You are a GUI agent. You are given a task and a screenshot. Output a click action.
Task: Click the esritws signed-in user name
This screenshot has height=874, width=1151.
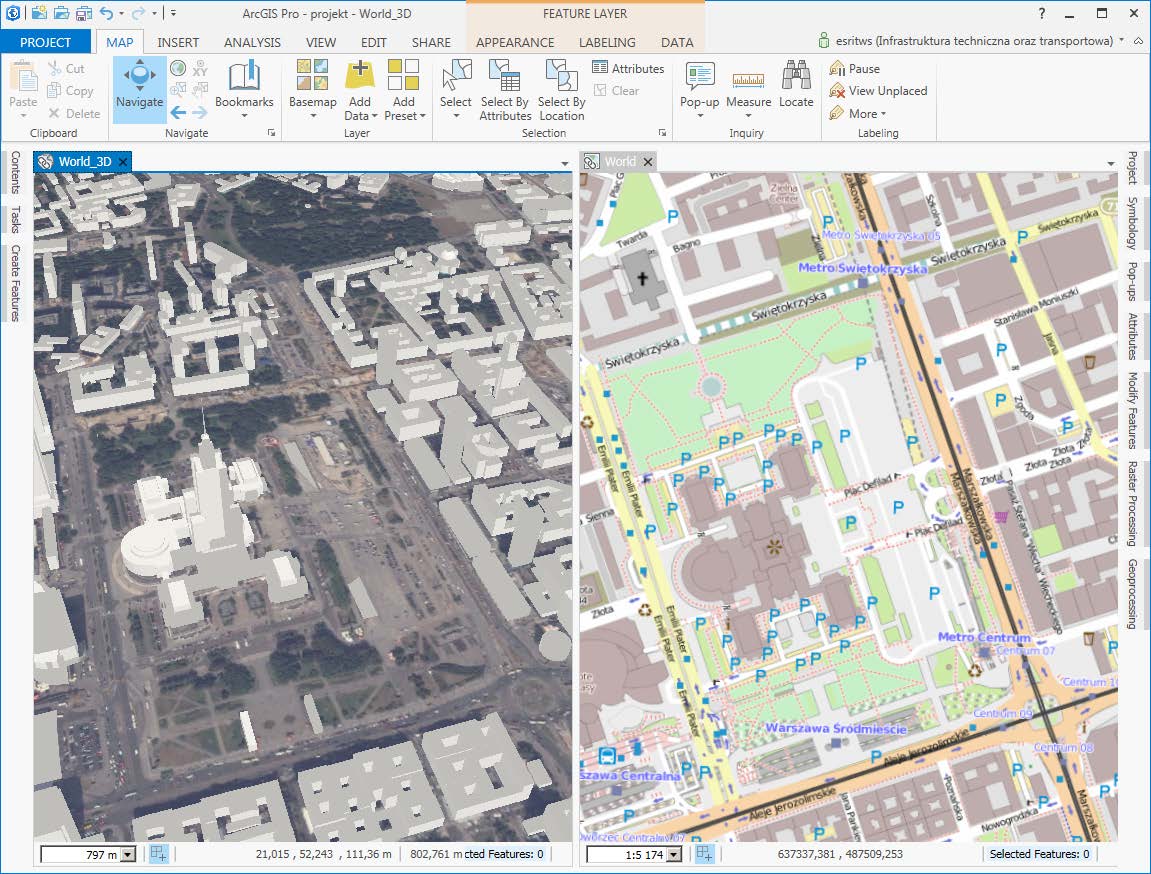[974, 41]
